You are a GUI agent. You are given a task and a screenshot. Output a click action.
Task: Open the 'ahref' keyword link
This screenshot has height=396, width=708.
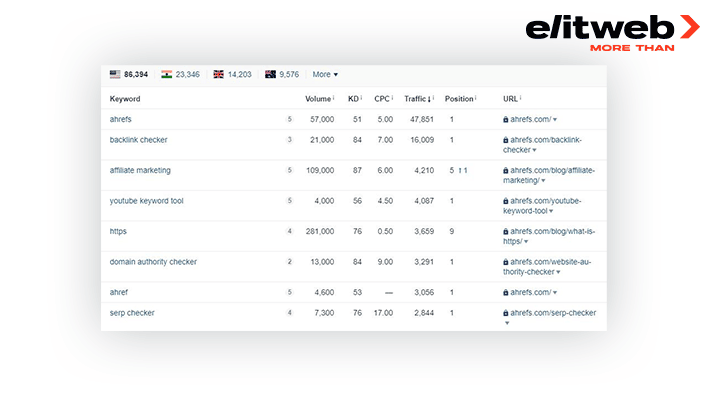click(119, 293)
